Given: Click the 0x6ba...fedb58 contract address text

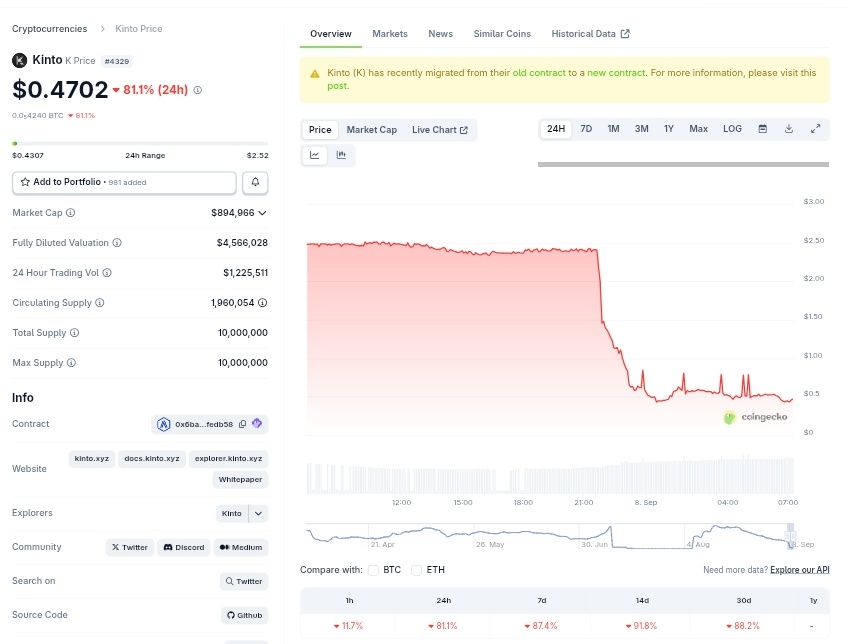Looking at the screenshot, I should 204,425.
